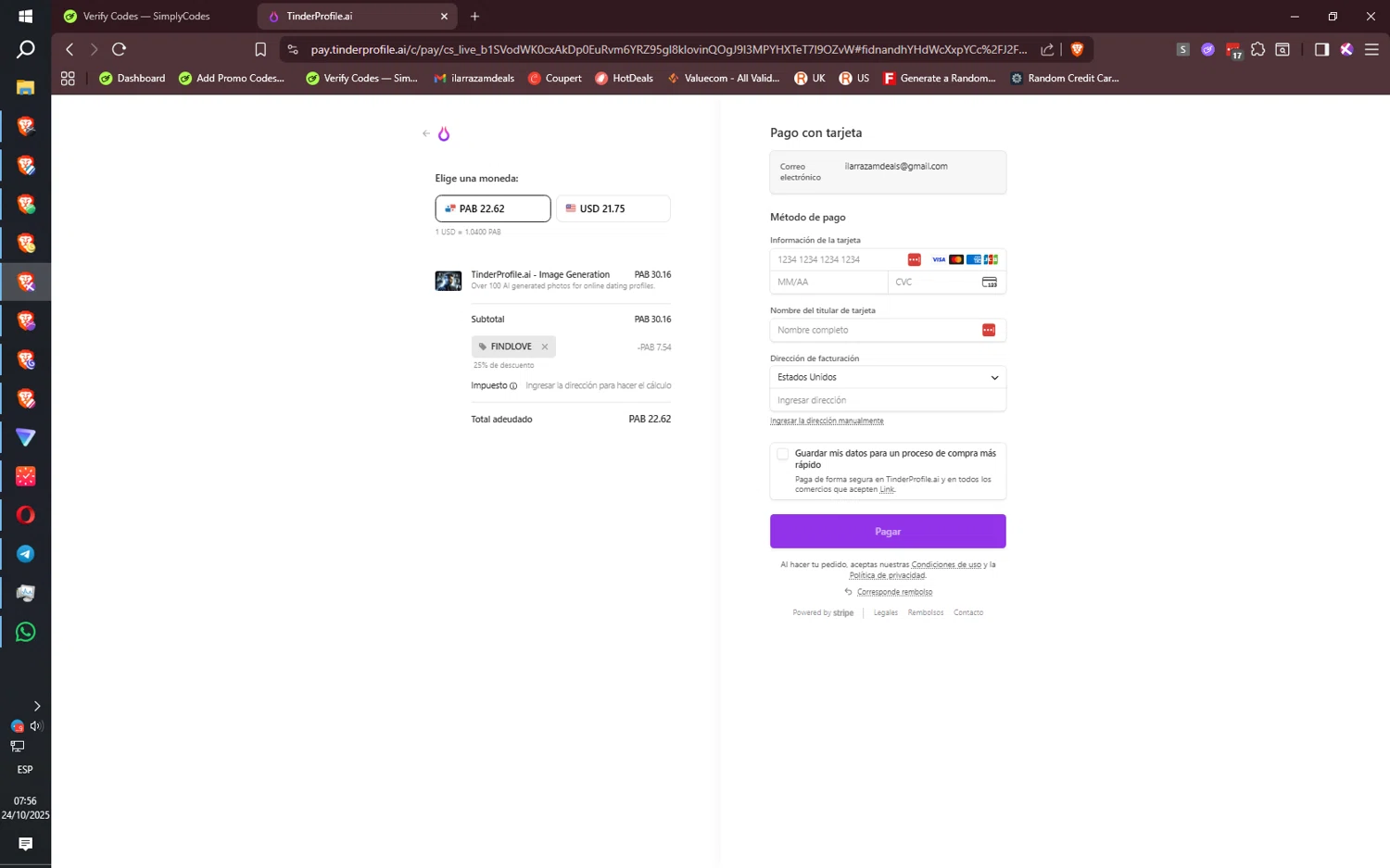Open Windows Start menu
The width and height of the screenshot is (1390, 868).
[x=25, y=16]
